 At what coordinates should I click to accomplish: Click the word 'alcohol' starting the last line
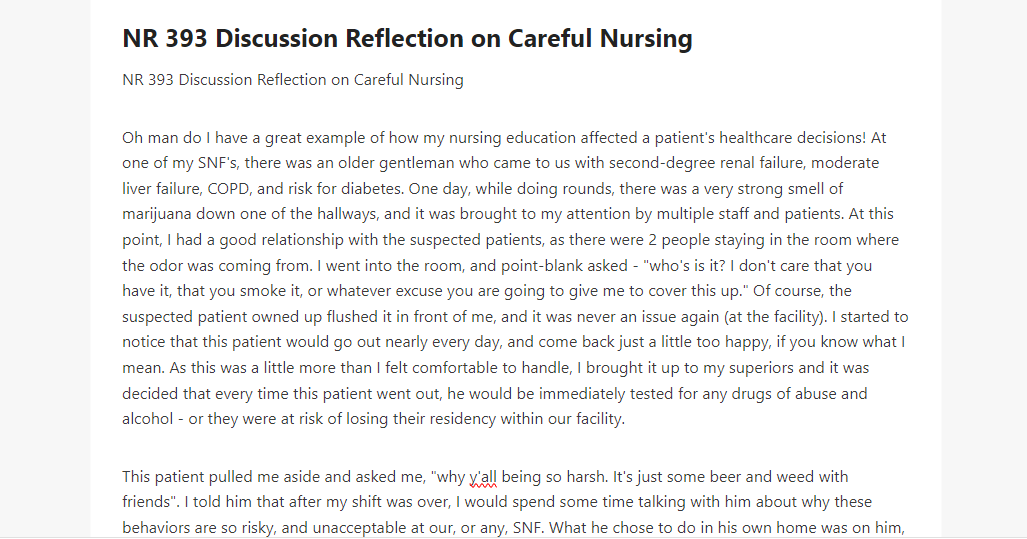coord(147,419)
